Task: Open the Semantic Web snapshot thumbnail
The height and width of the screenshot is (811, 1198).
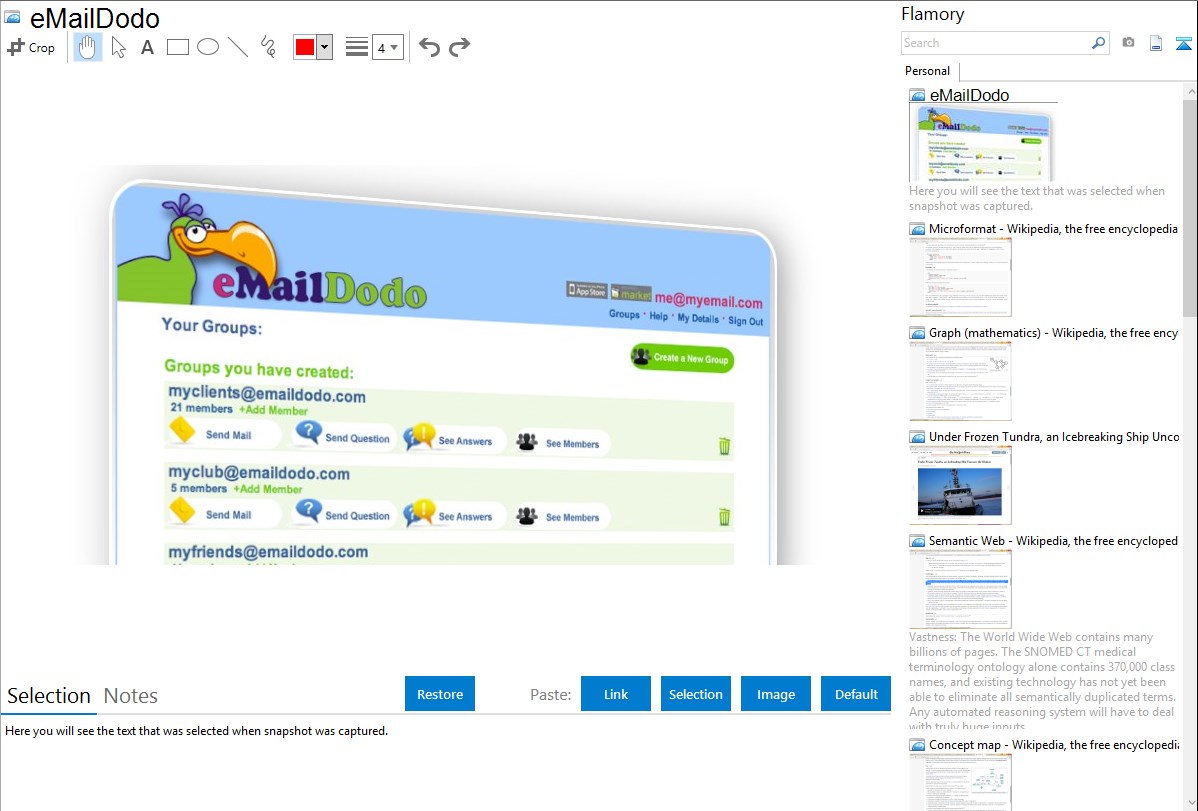Action: coord(960,589)
